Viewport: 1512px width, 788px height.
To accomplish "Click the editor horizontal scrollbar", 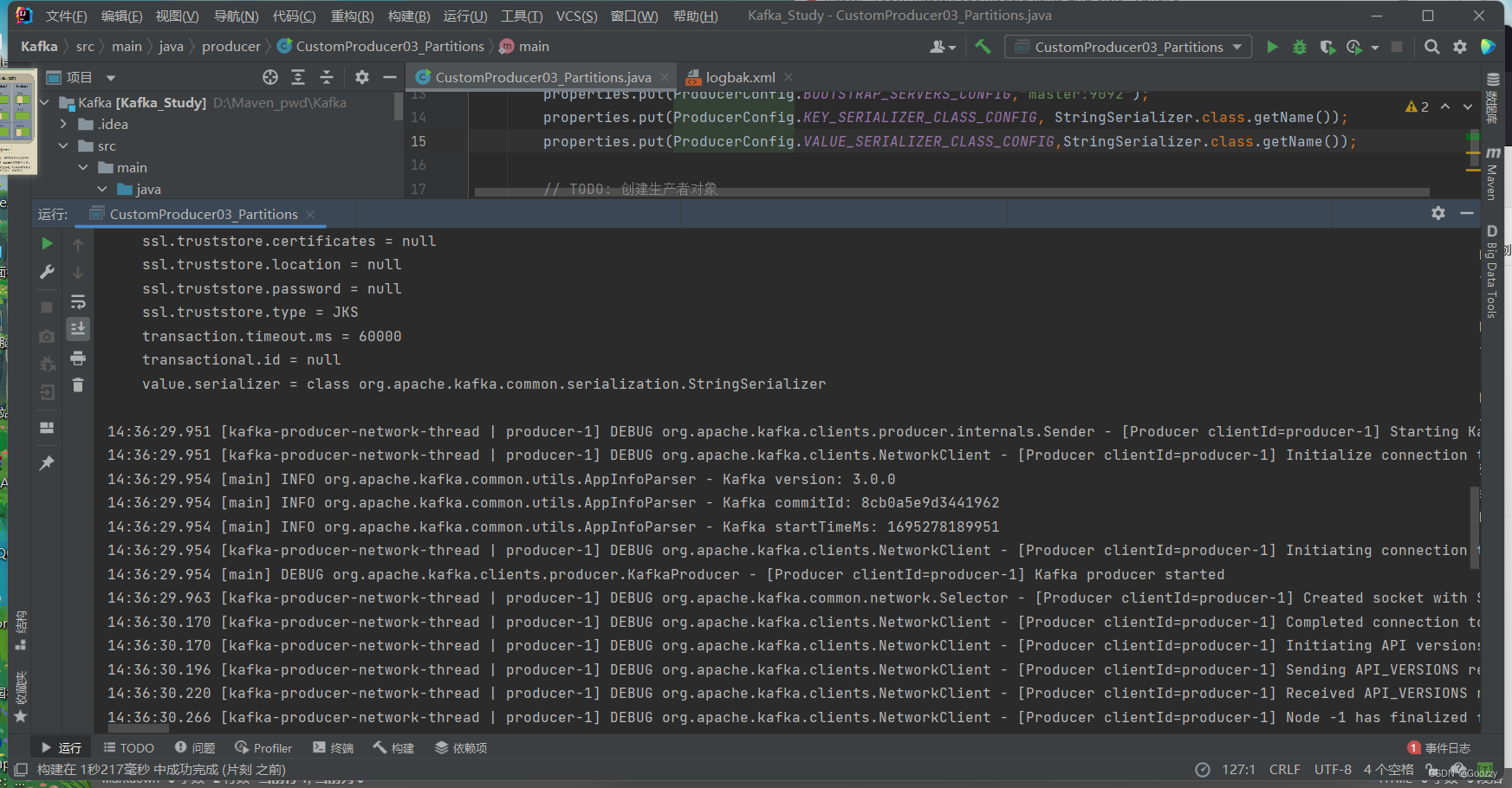I will (x=951, y=192).
